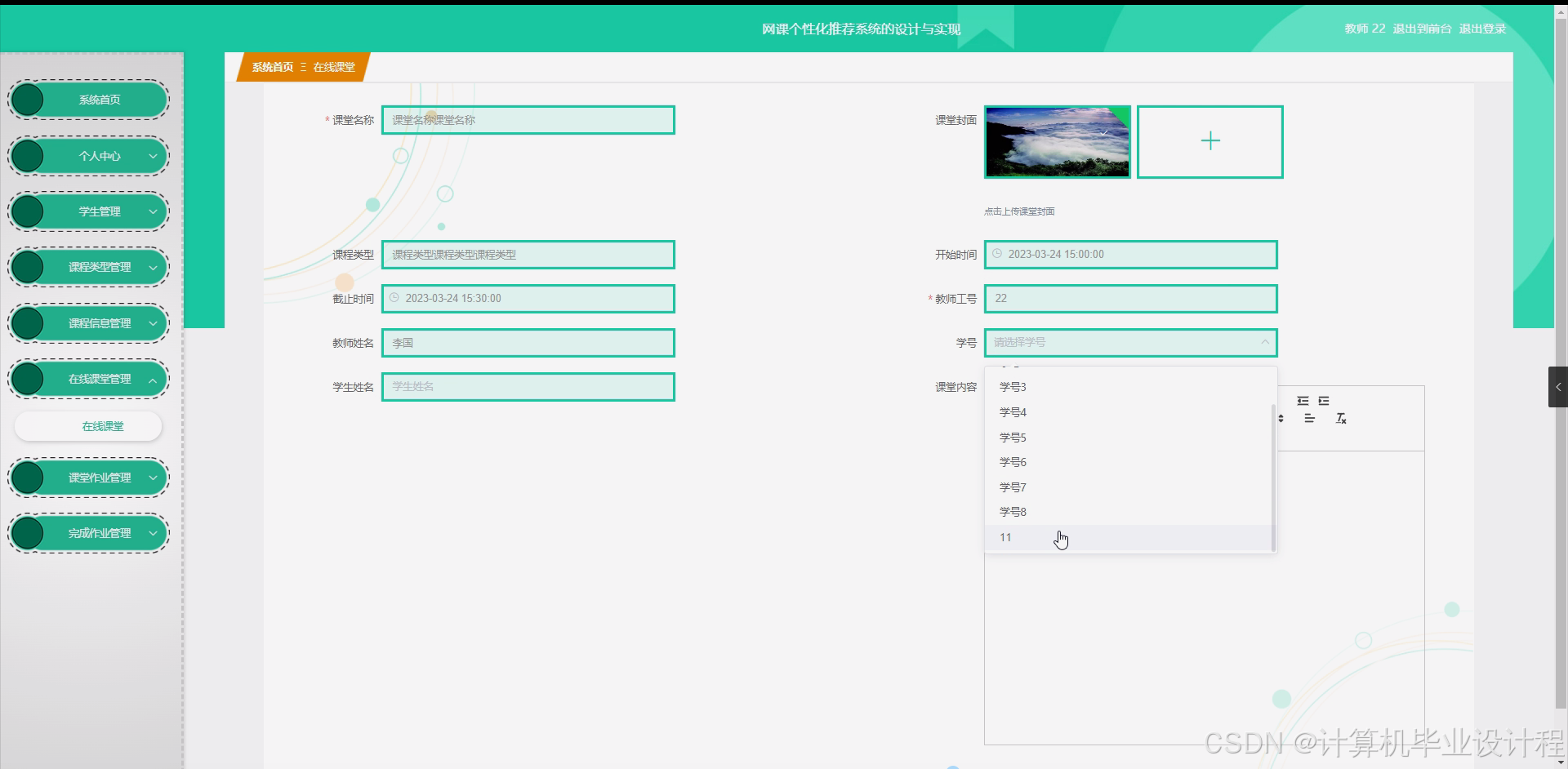Click the collapse arrow tab on the right edge

pyautogui.click(x=1558, y=387)
